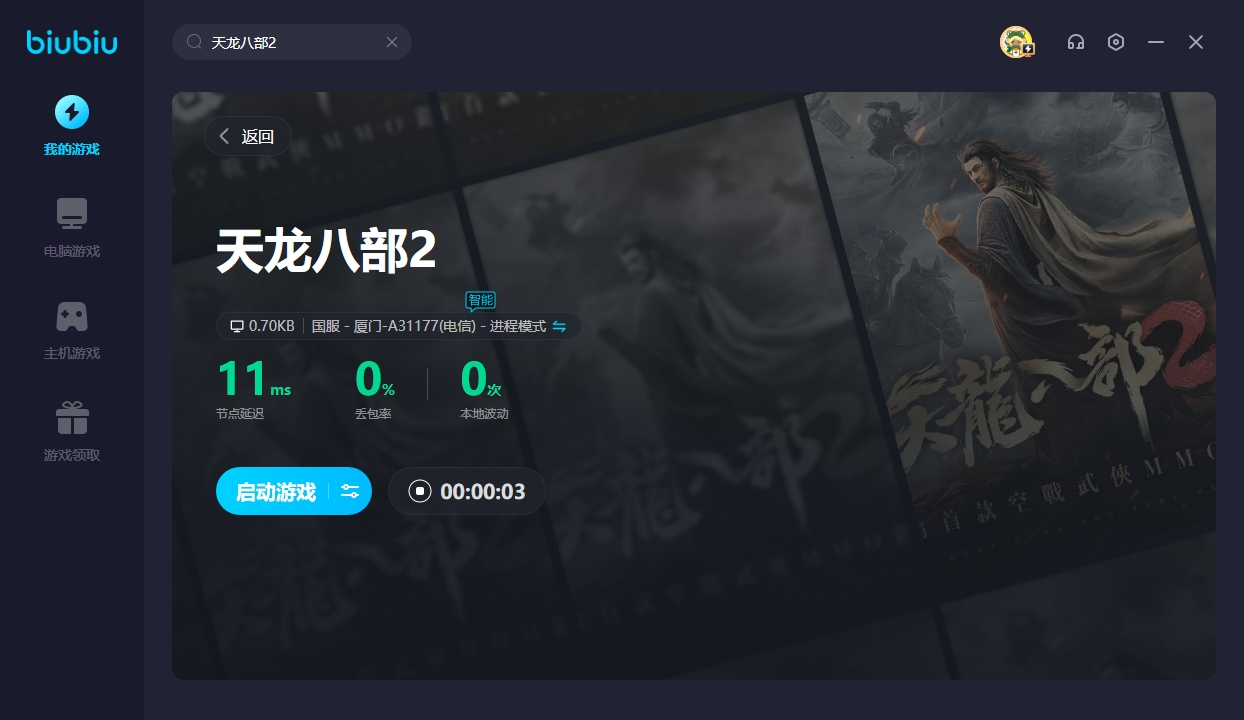Viewport: 1244px width, 720px height.
Task: Open node selection 国服-厦门-A31177 bar
Action: (428, 326)
